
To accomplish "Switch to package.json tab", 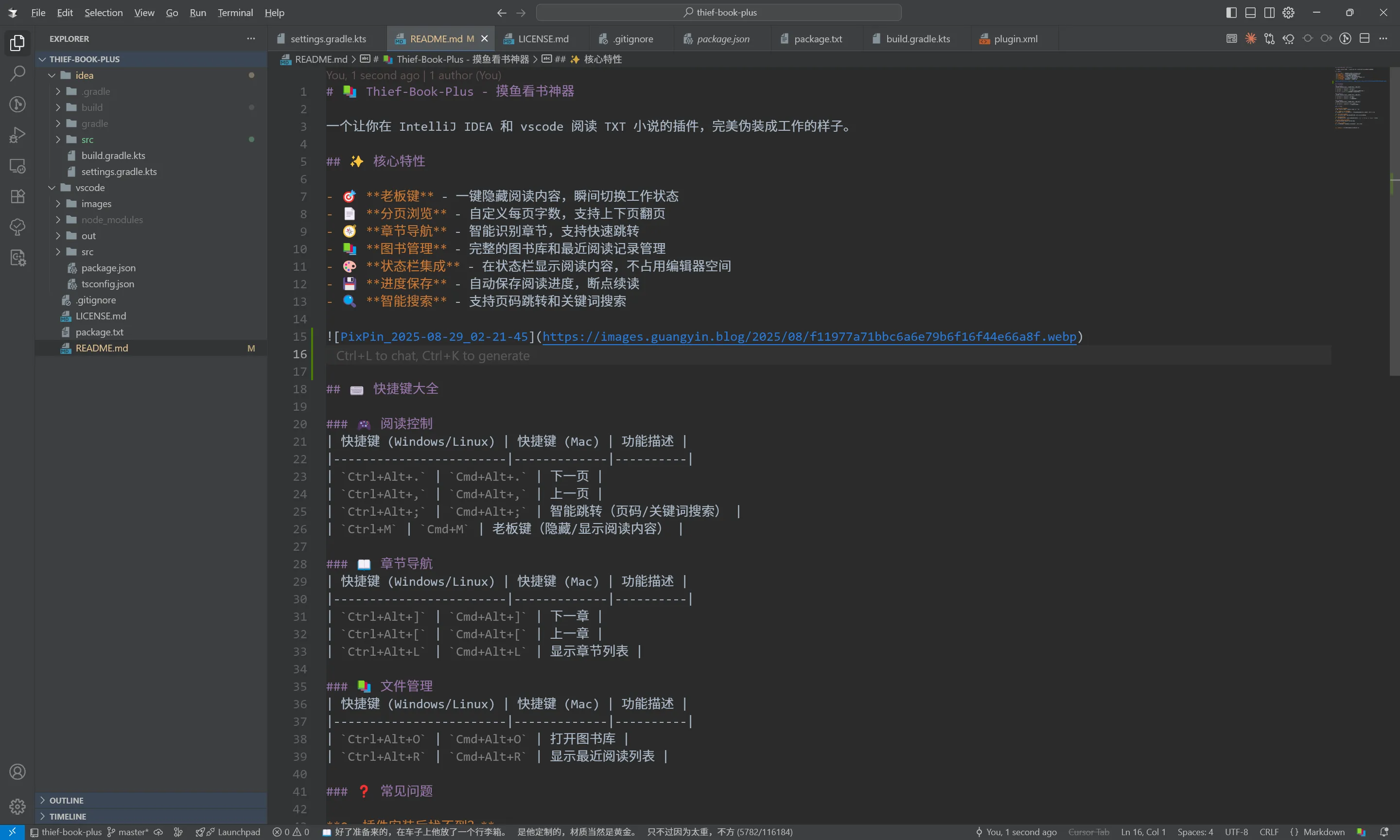I will 723,38.
